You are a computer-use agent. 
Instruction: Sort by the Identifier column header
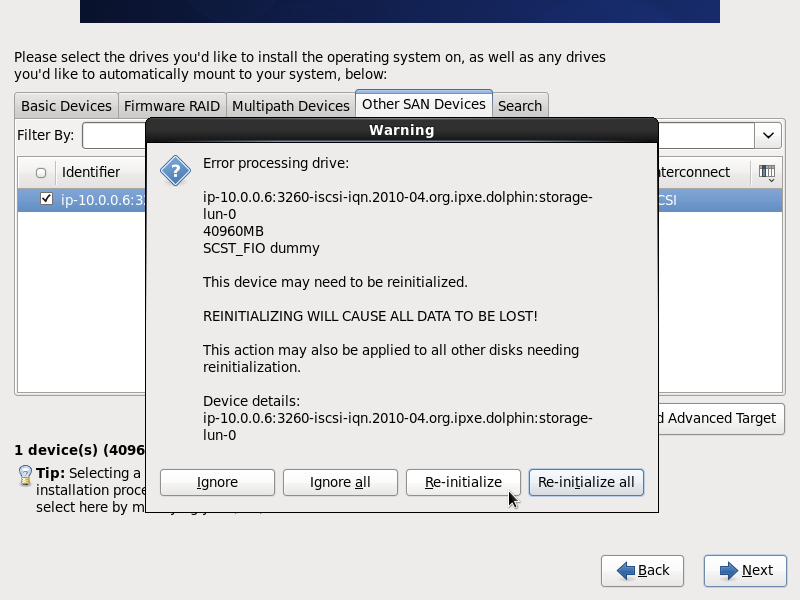pyautogui.click(x=91, y=172)
